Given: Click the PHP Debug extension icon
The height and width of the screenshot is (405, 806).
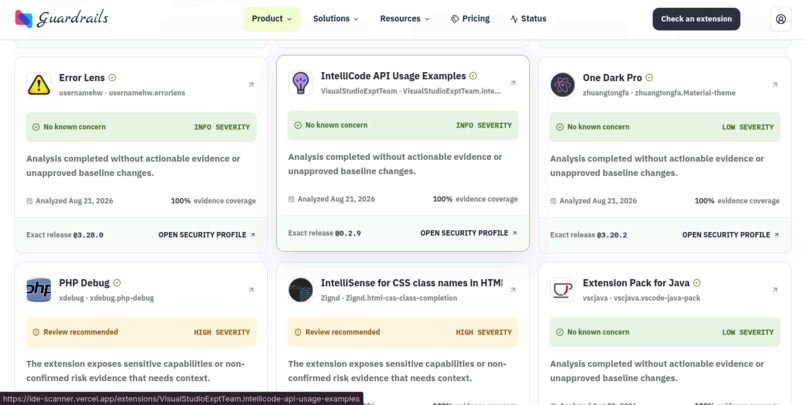Looking at the screenshot, I should [x=39, y=290].
